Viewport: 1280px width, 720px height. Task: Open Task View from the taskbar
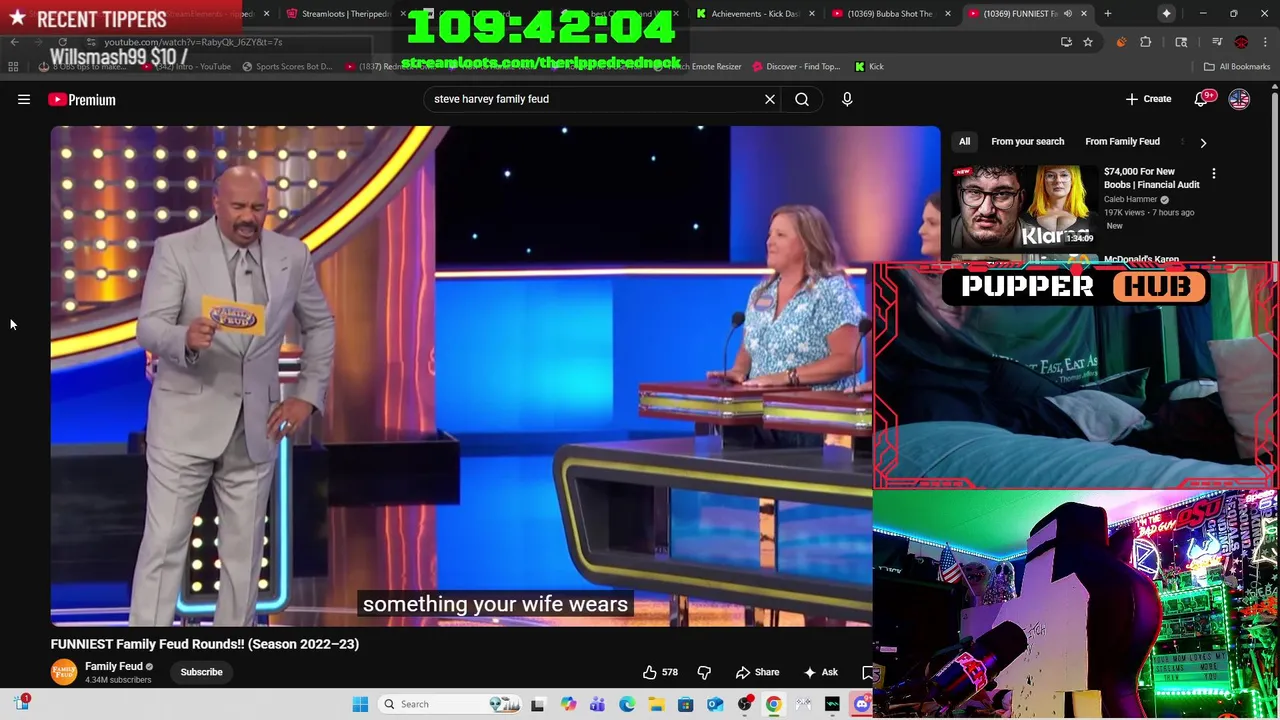tap(537, 704)
